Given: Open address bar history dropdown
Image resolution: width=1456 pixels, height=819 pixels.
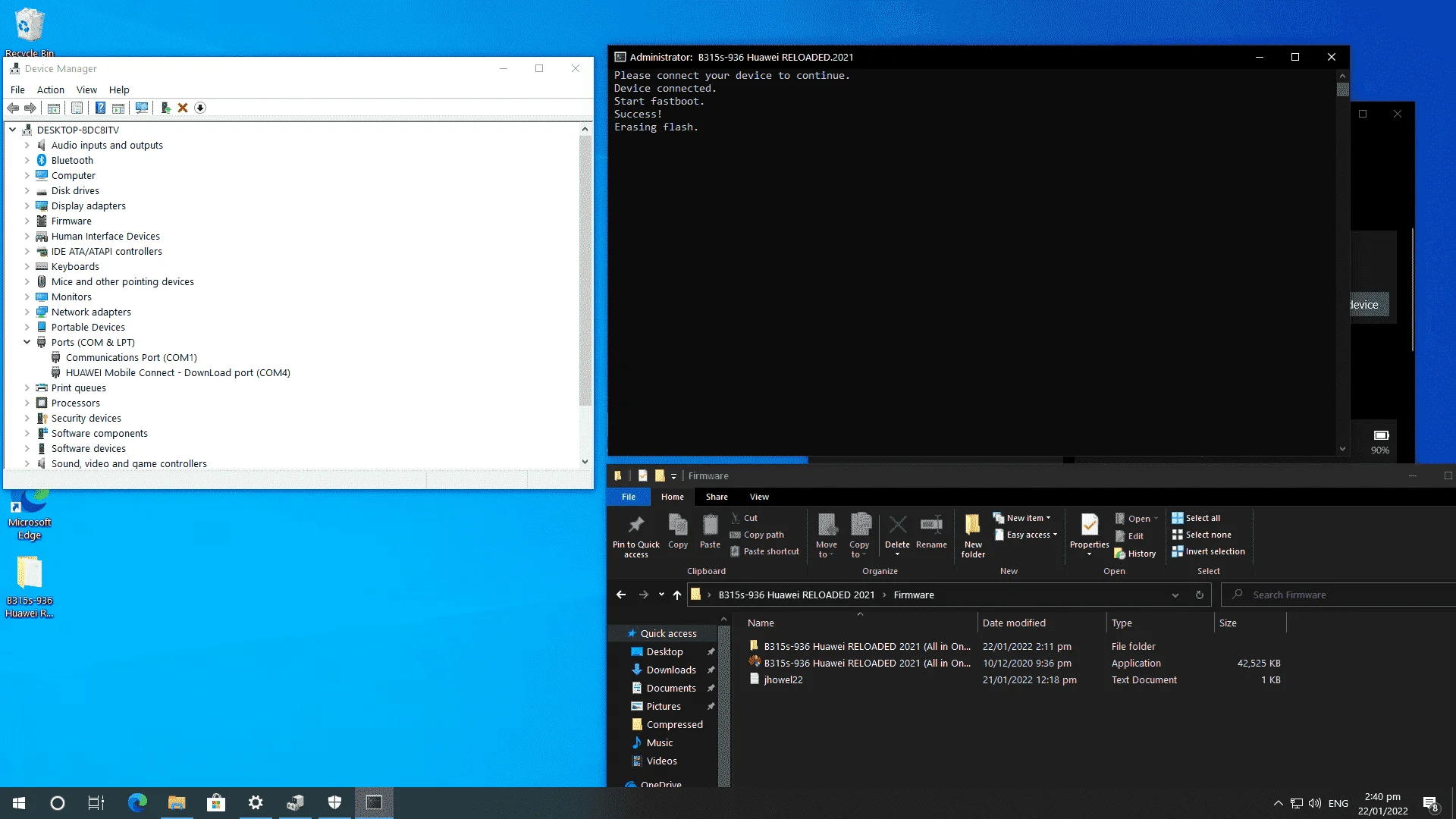Looking at the screenshot, I should tap(1175, 595).
